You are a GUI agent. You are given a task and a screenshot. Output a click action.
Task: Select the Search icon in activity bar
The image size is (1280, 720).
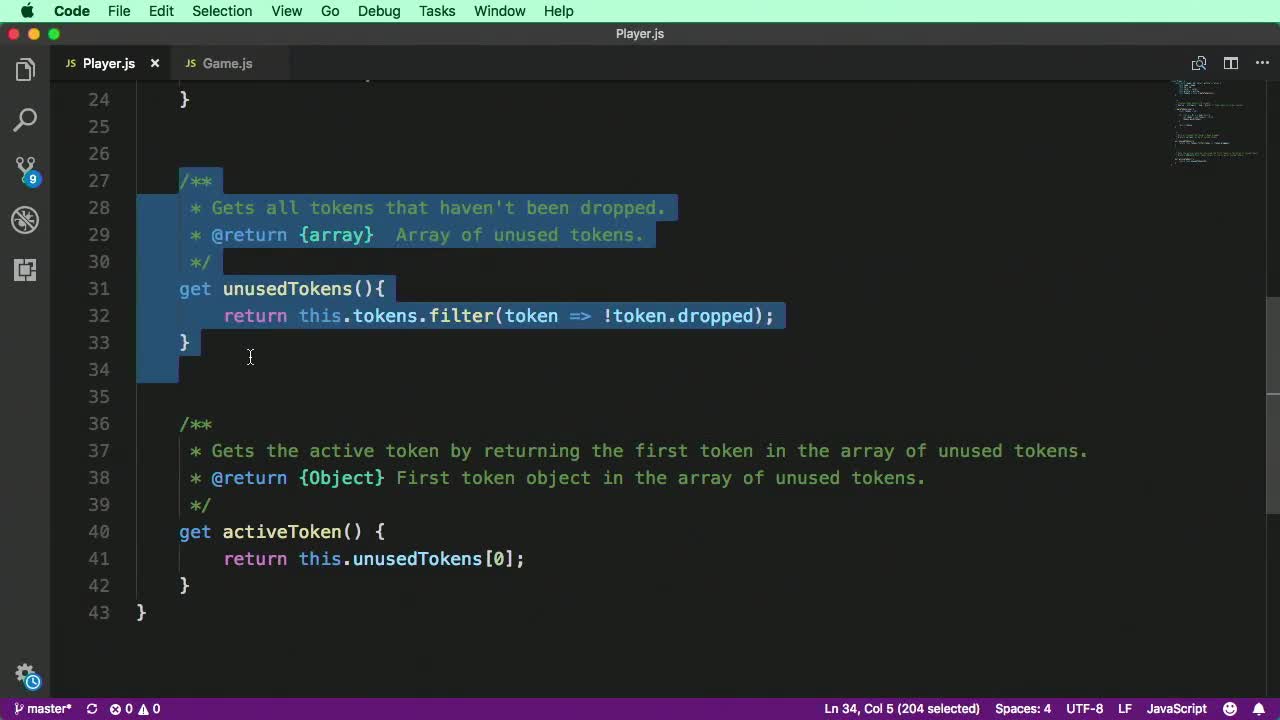coord(25,119)
